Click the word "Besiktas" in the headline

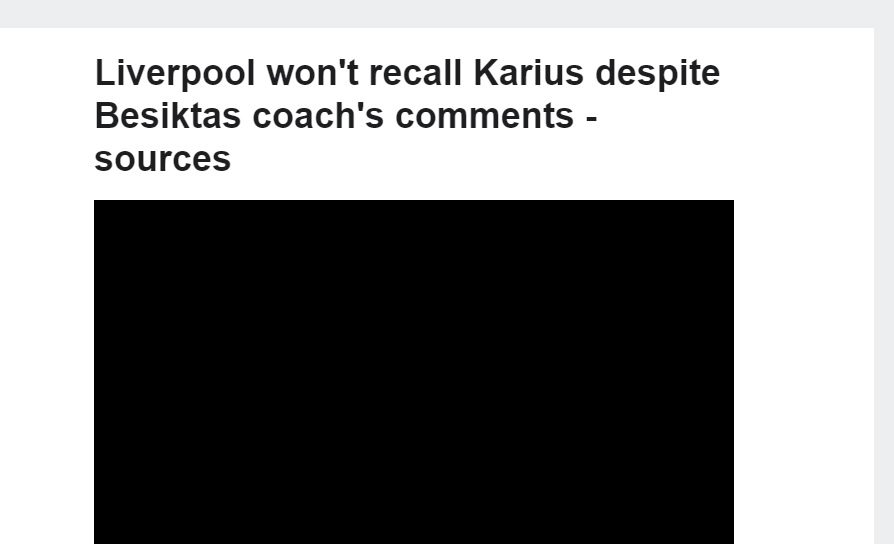[168, 116]
